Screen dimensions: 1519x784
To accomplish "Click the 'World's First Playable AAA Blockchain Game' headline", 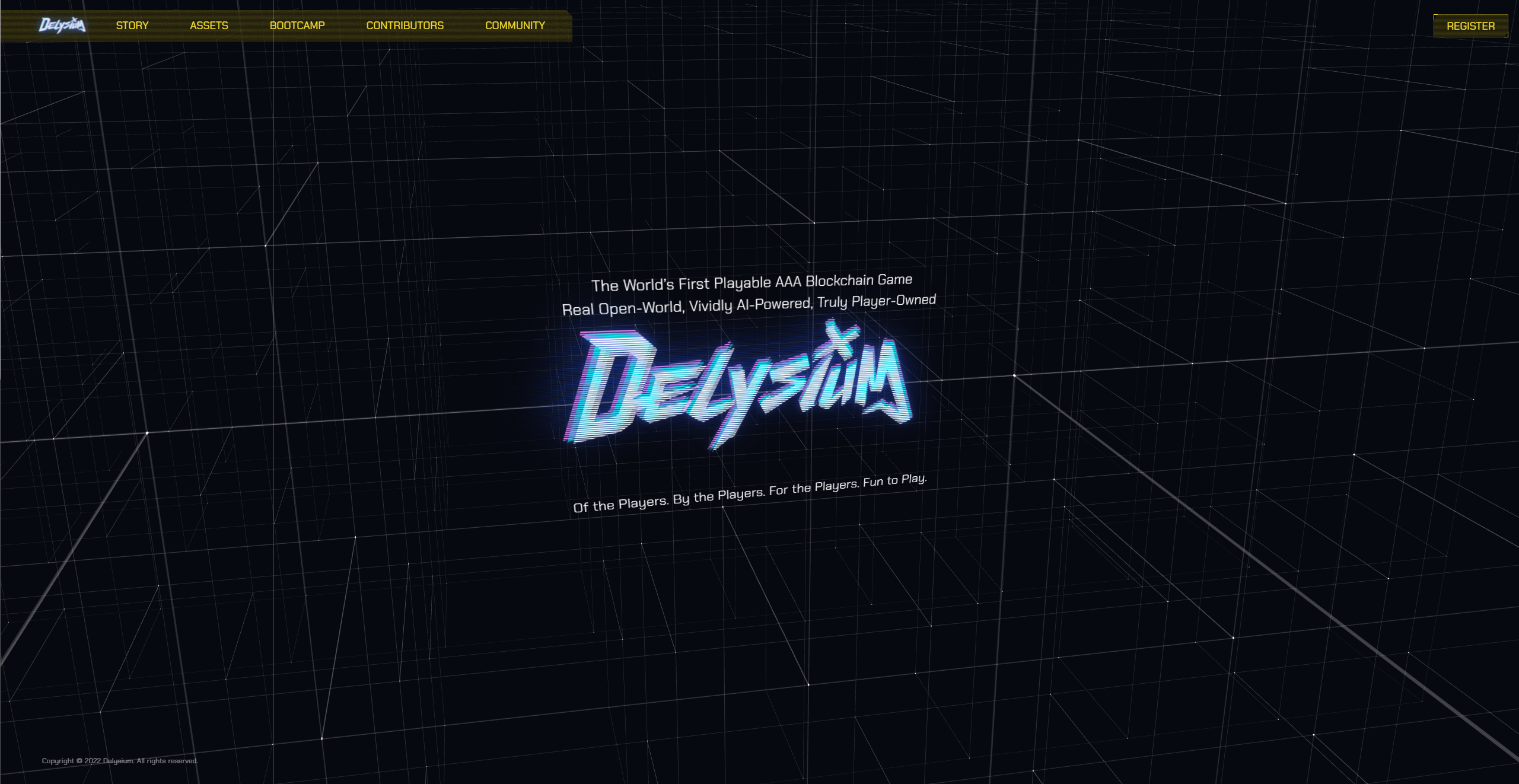I will 751,283.
